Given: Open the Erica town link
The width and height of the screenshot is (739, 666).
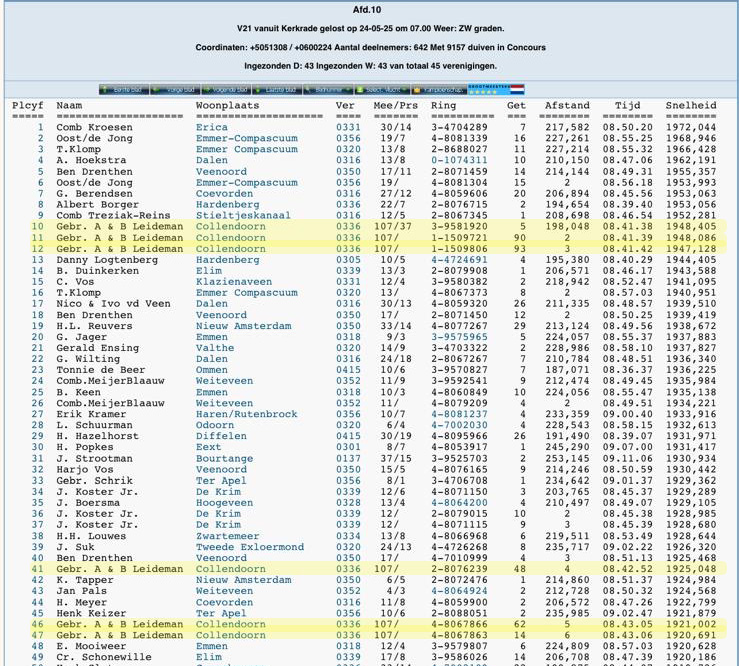Looking at the screenshot, I should click(x=212, y=127).
